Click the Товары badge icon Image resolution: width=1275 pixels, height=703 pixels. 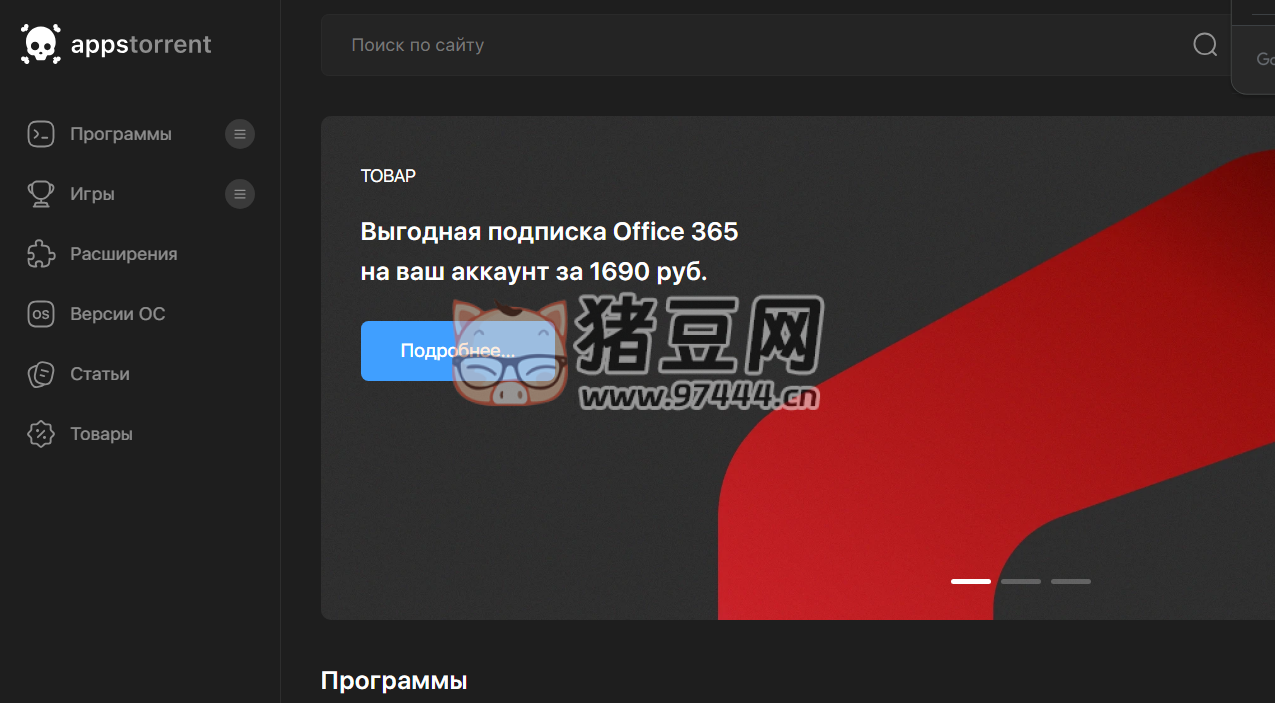[x=41, y=433]
